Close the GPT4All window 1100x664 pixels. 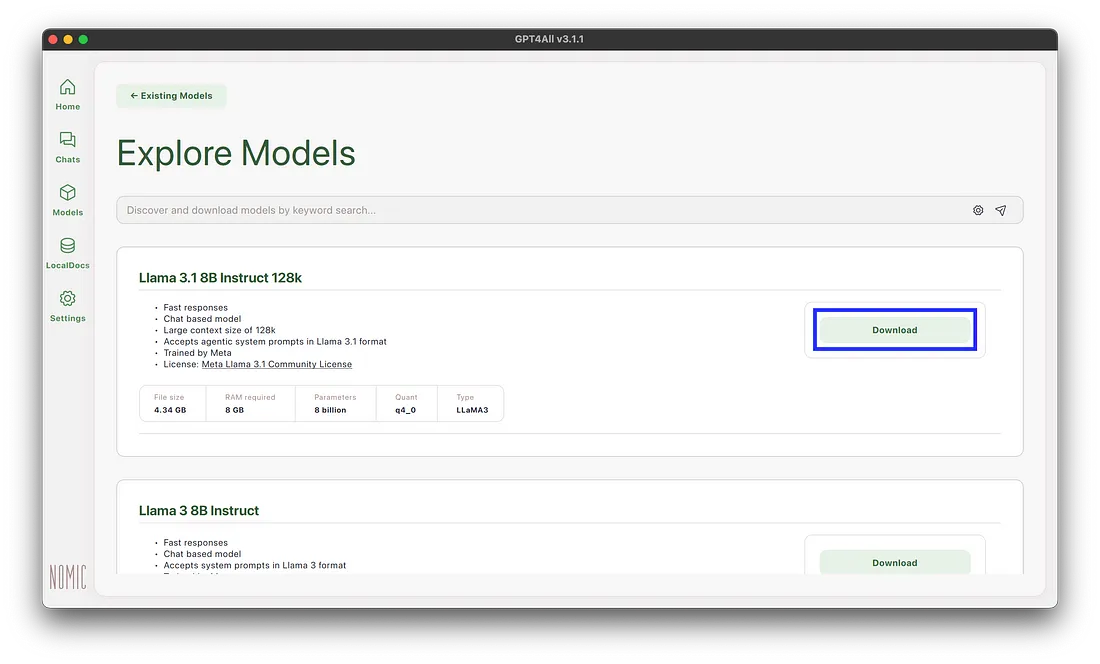(x=53, y=39)
